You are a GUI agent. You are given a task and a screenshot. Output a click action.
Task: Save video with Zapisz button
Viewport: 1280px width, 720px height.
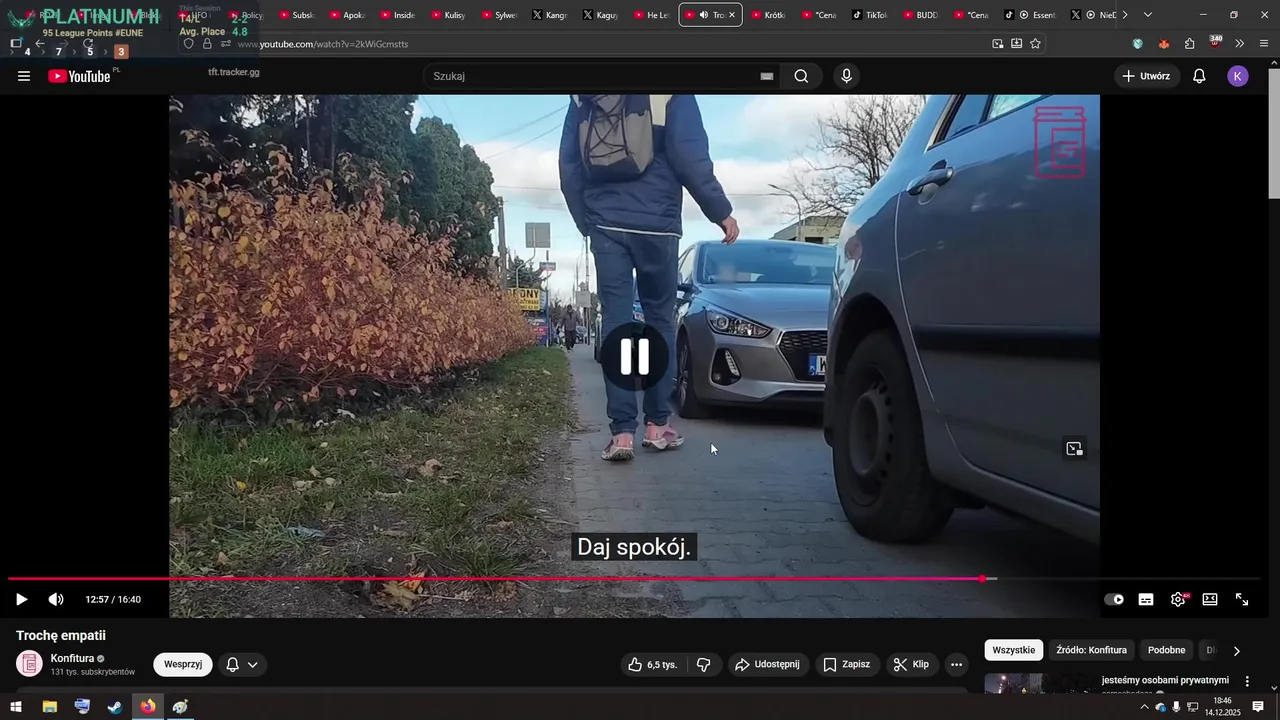[x=846, y=664]
